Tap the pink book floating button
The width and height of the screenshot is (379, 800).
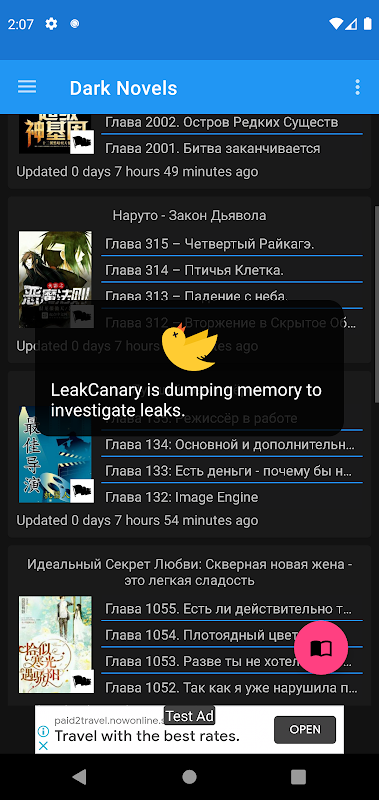(321, 648)
